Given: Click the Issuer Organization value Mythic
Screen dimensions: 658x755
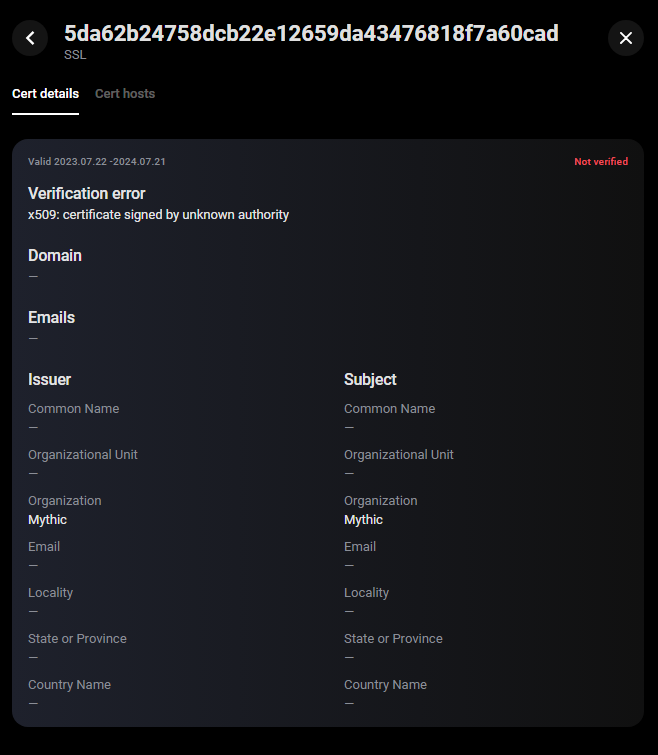Looking at the screenshot, I should (48, 520).
